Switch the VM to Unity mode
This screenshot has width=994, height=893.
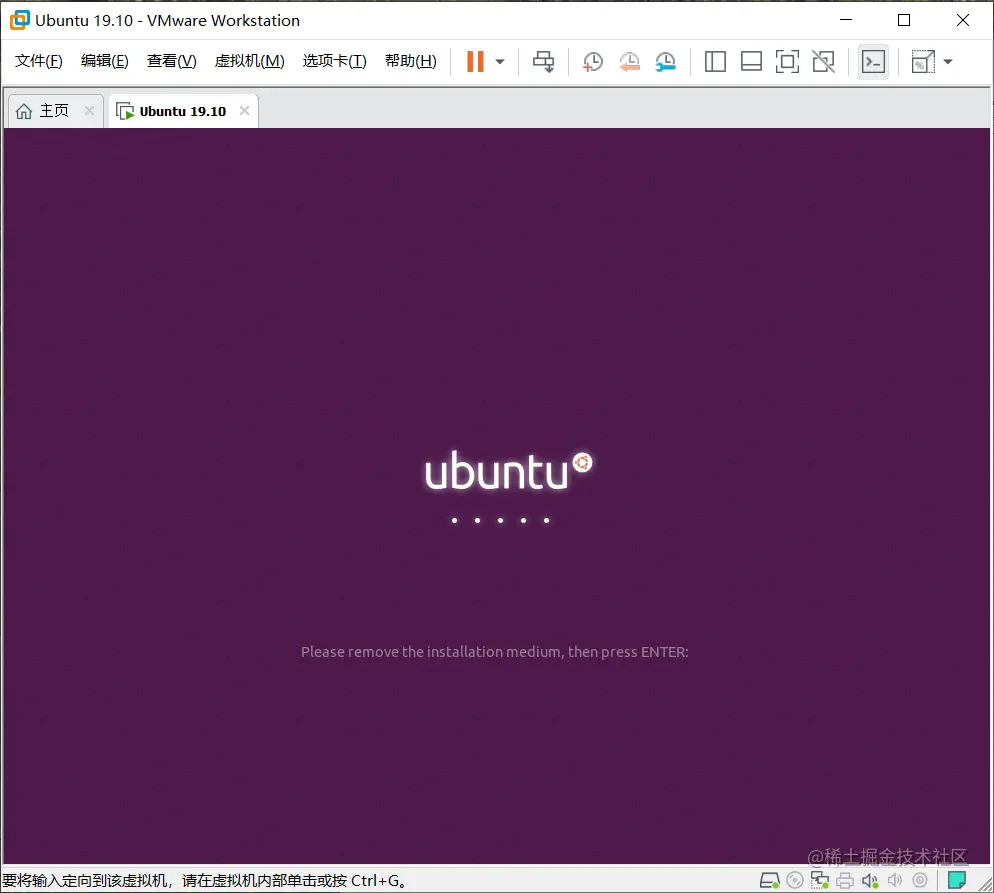[x=823, y=61]
